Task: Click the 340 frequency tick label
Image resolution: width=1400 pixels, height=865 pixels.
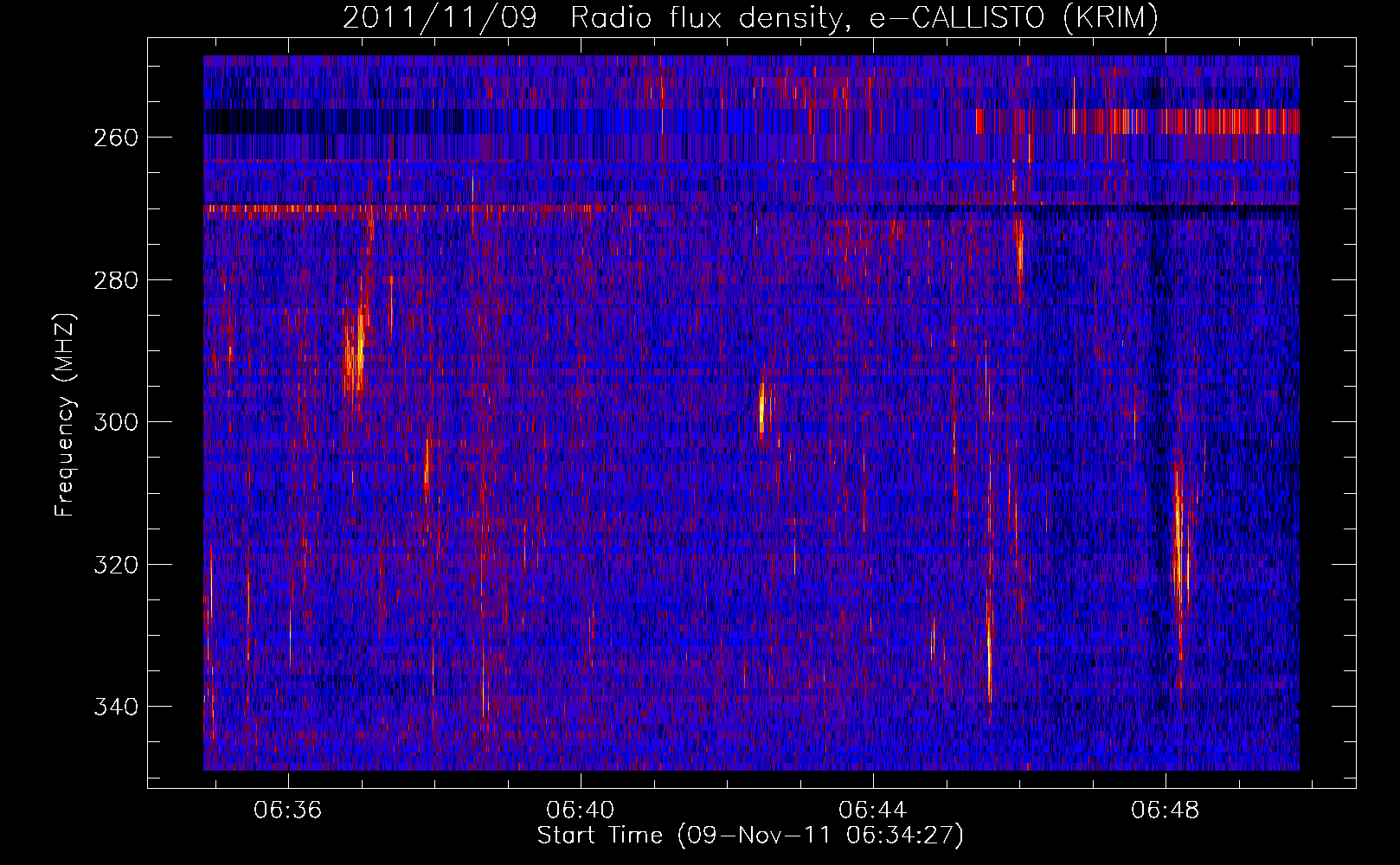Action: 115,707
